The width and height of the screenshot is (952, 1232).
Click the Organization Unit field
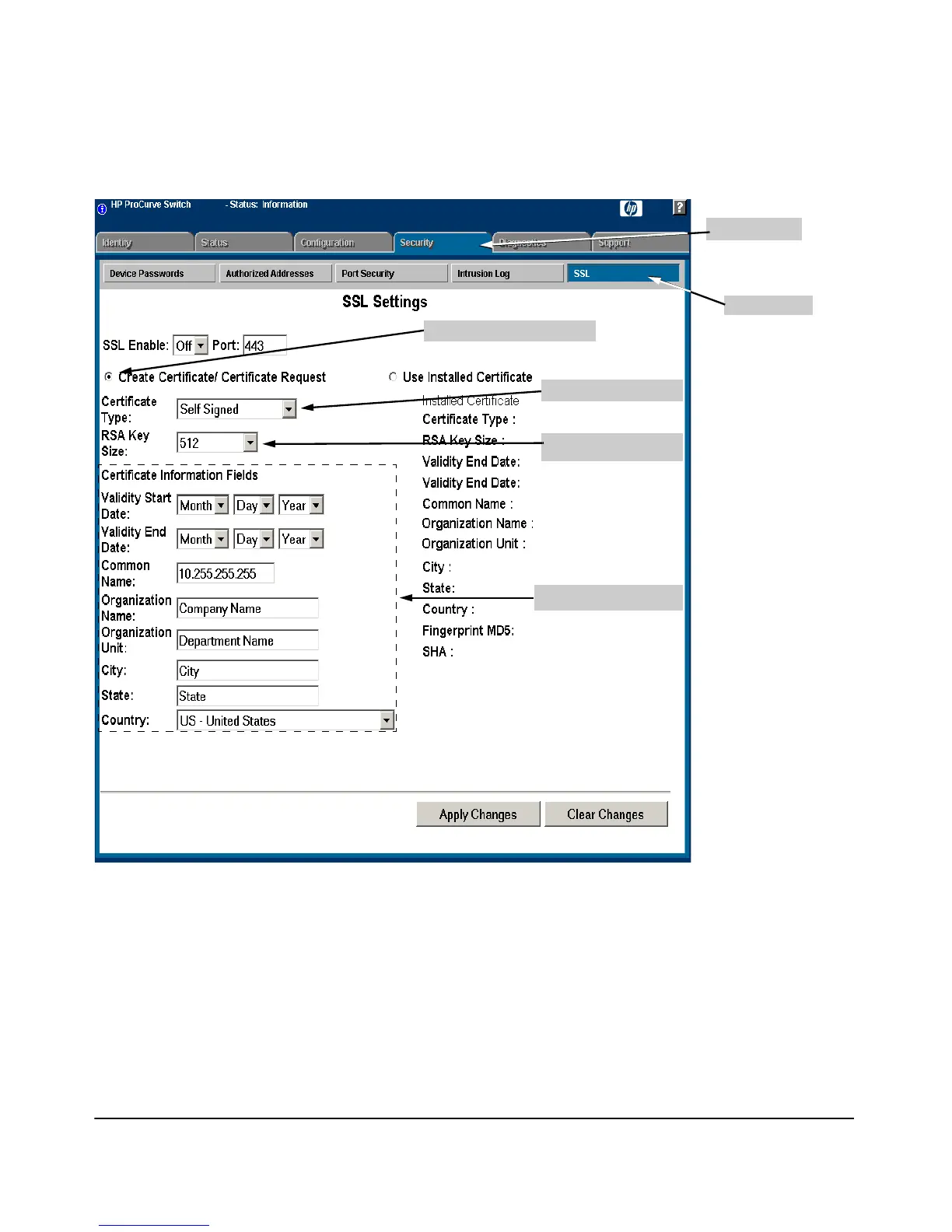click(248, 640)
